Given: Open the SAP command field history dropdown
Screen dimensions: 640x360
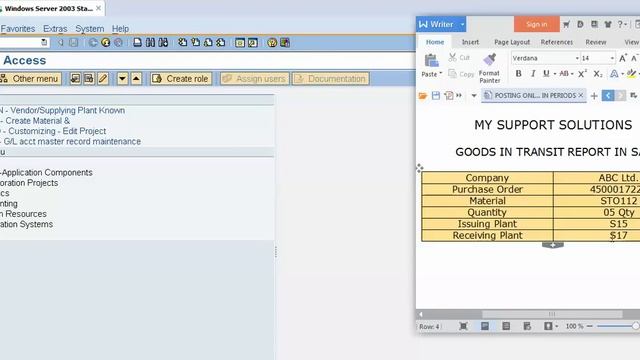Looking at the screenshot, I should (x=44, y=42).
